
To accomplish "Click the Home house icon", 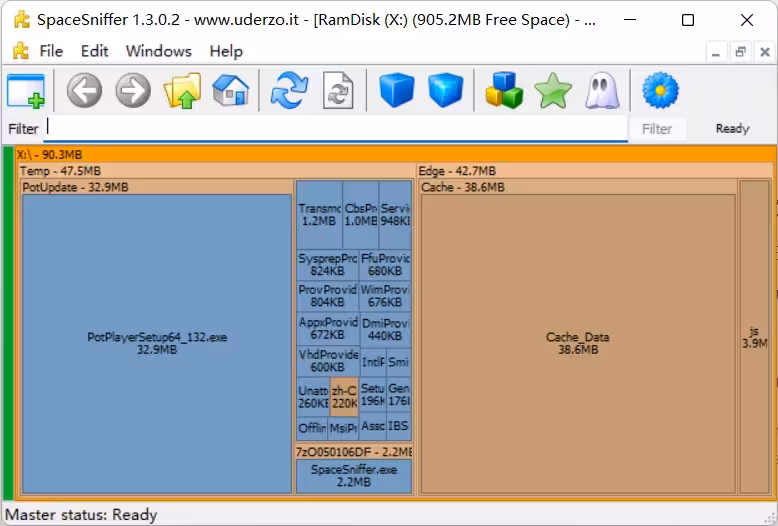I will (231, 91).
